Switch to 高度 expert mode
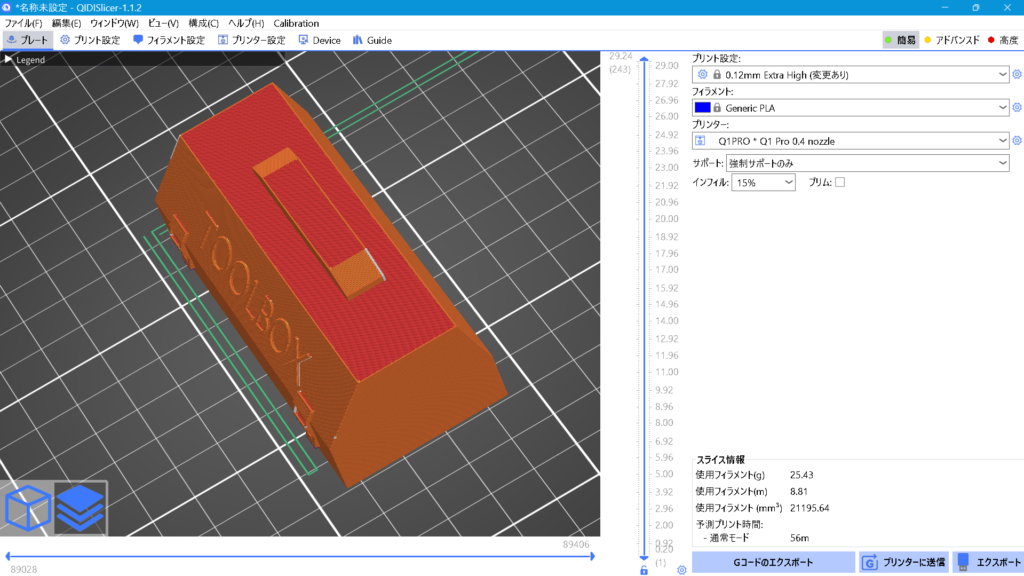The width and height of the screenshot is (1024, 576). [1001, 40]
